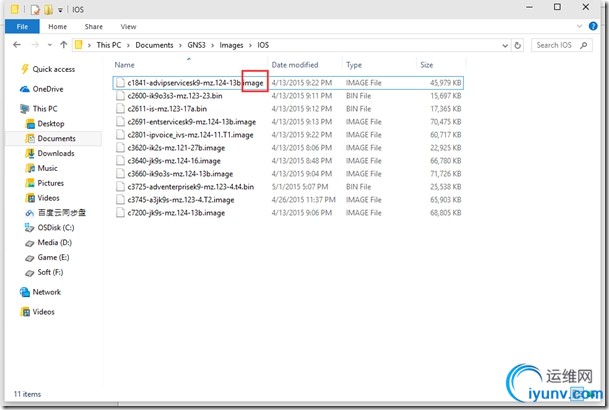Click the 45,979 KB size cell
The height and width of the screenshot is (410, 609).
445,83
